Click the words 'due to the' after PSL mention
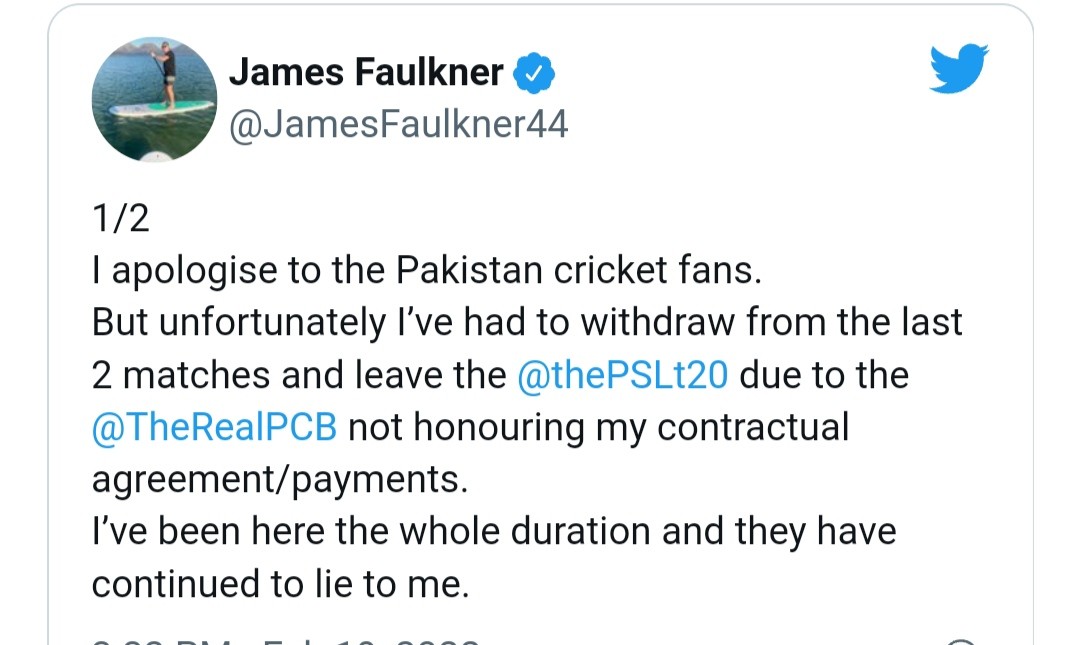This screenshot has width=1070, height=645. pyautogui.click(x=824, y=375)
